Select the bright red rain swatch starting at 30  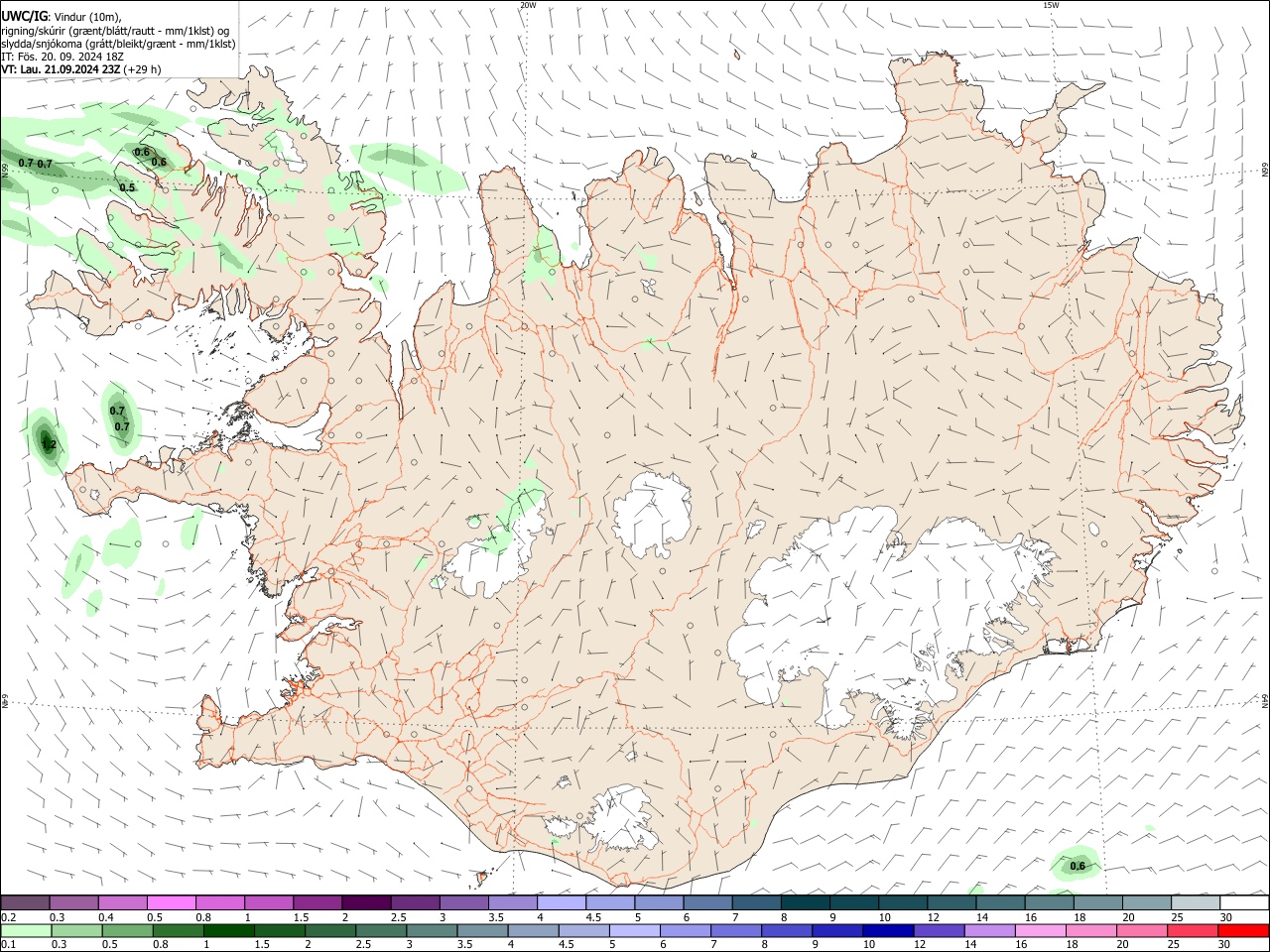tap(1243, 930)
